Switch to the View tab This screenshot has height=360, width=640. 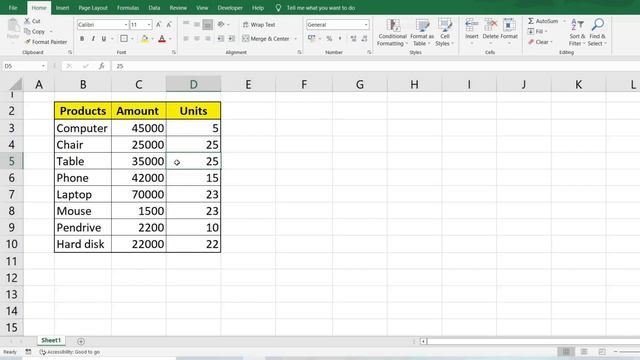202,8
